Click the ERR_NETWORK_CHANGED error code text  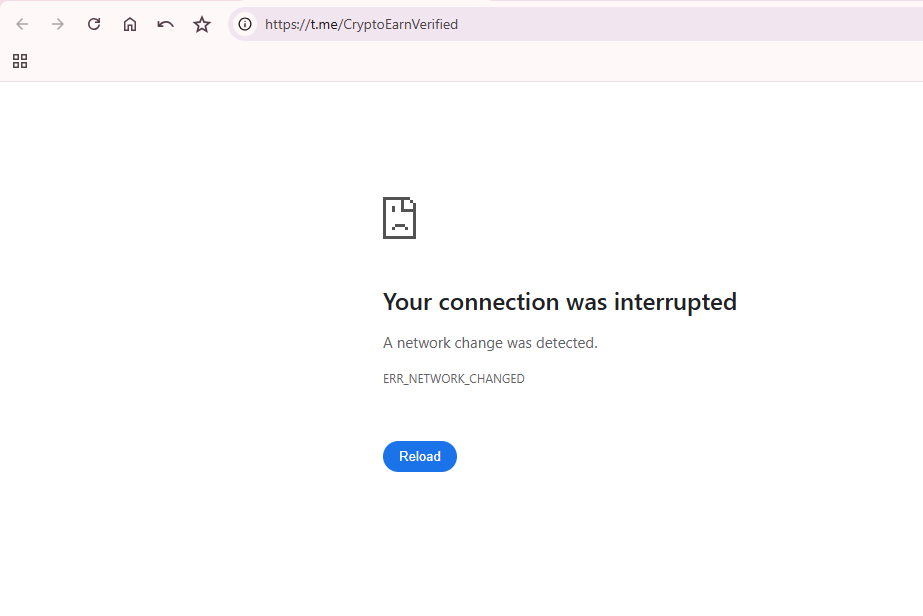(x=453, y=379)
